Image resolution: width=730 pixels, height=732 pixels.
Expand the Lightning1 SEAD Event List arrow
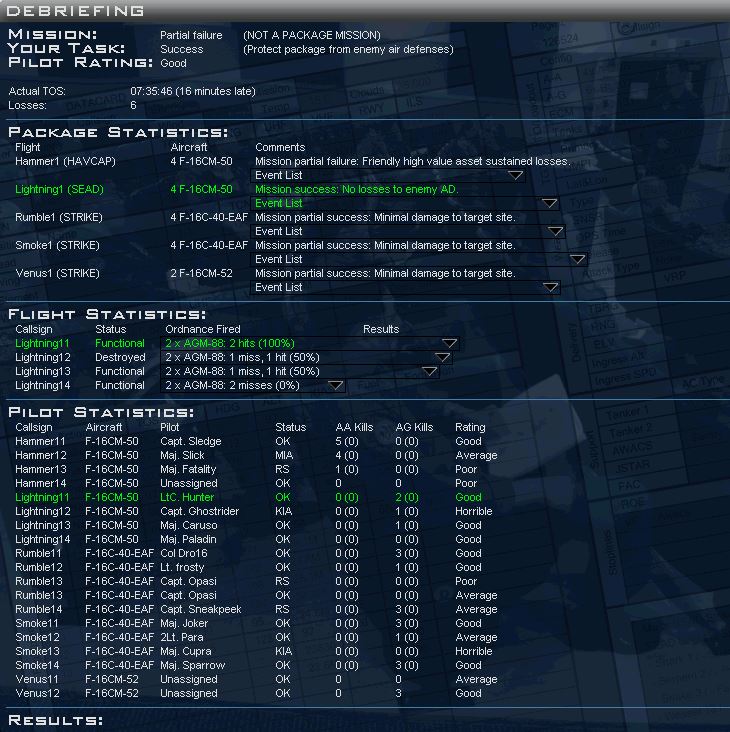coord(549,204)
